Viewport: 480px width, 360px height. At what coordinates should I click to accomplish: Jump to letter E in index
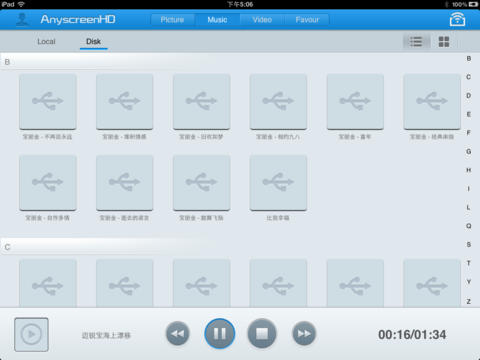click(x=469, y=114)
